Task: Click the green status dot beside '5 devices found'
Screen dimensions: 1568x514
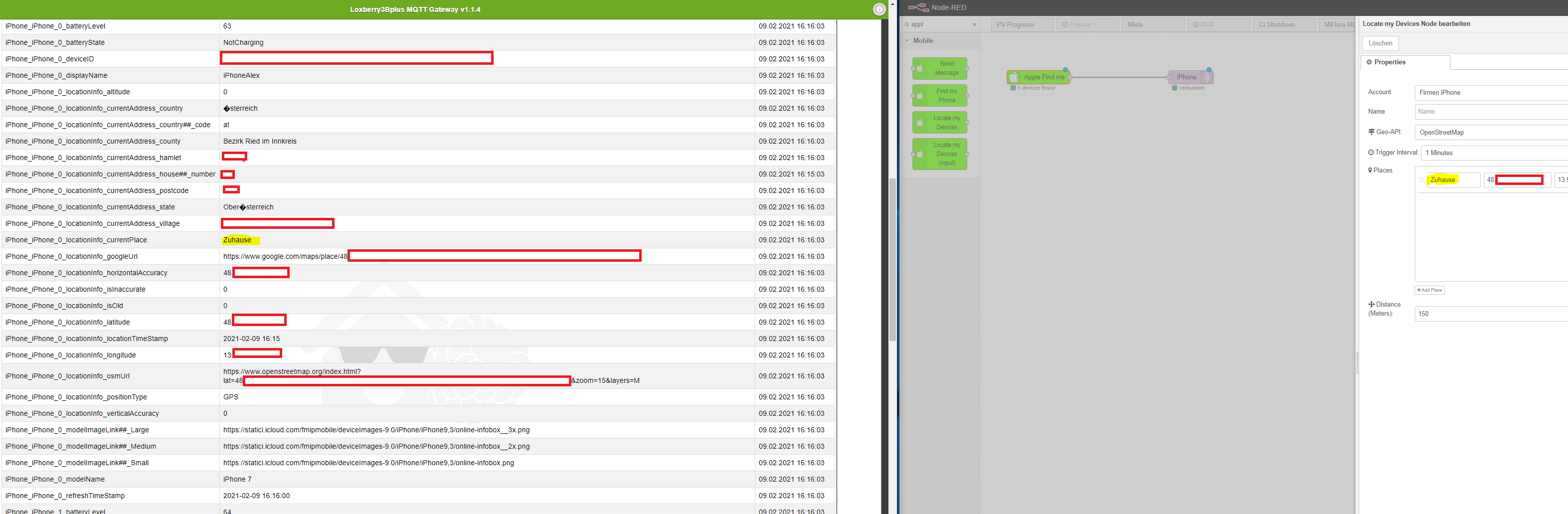Action: (1013, 88)
